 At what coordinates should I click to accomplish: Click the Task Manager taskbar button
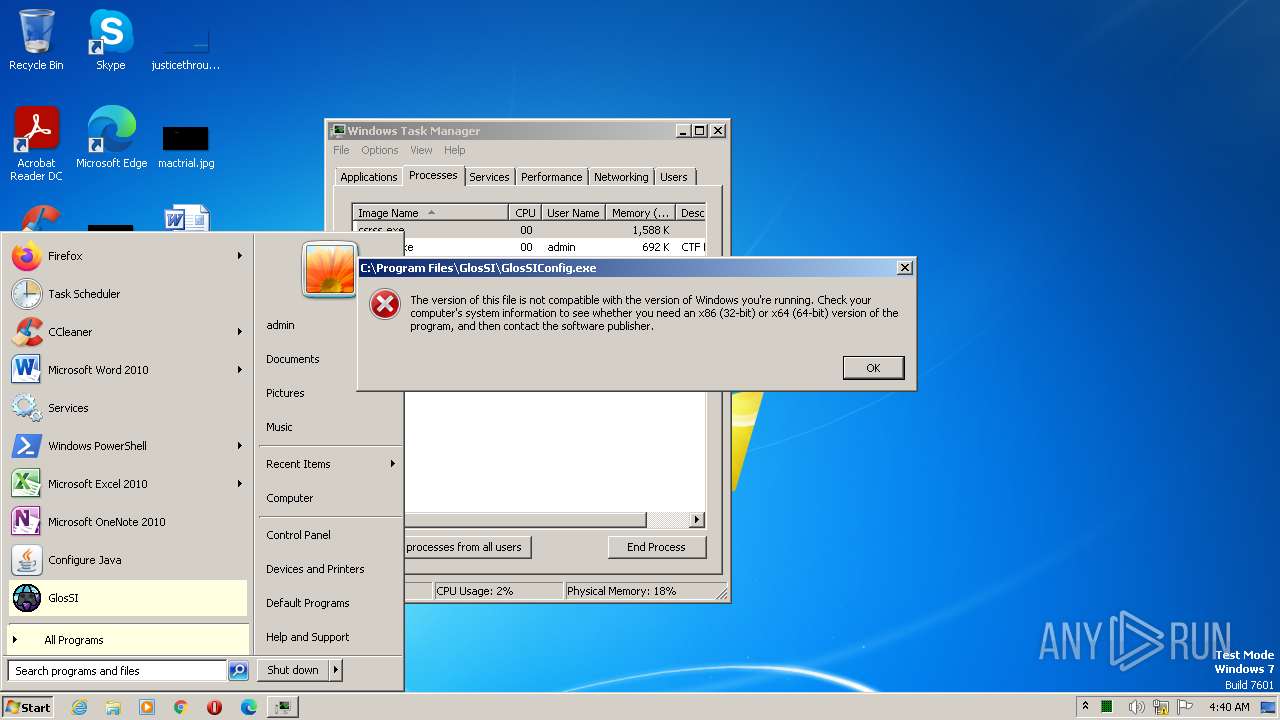[x=284, y=707]
